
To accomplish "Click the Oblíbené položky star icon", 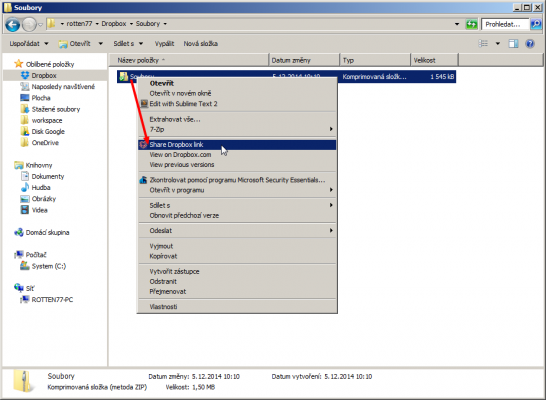I will (x=18, y=64).
